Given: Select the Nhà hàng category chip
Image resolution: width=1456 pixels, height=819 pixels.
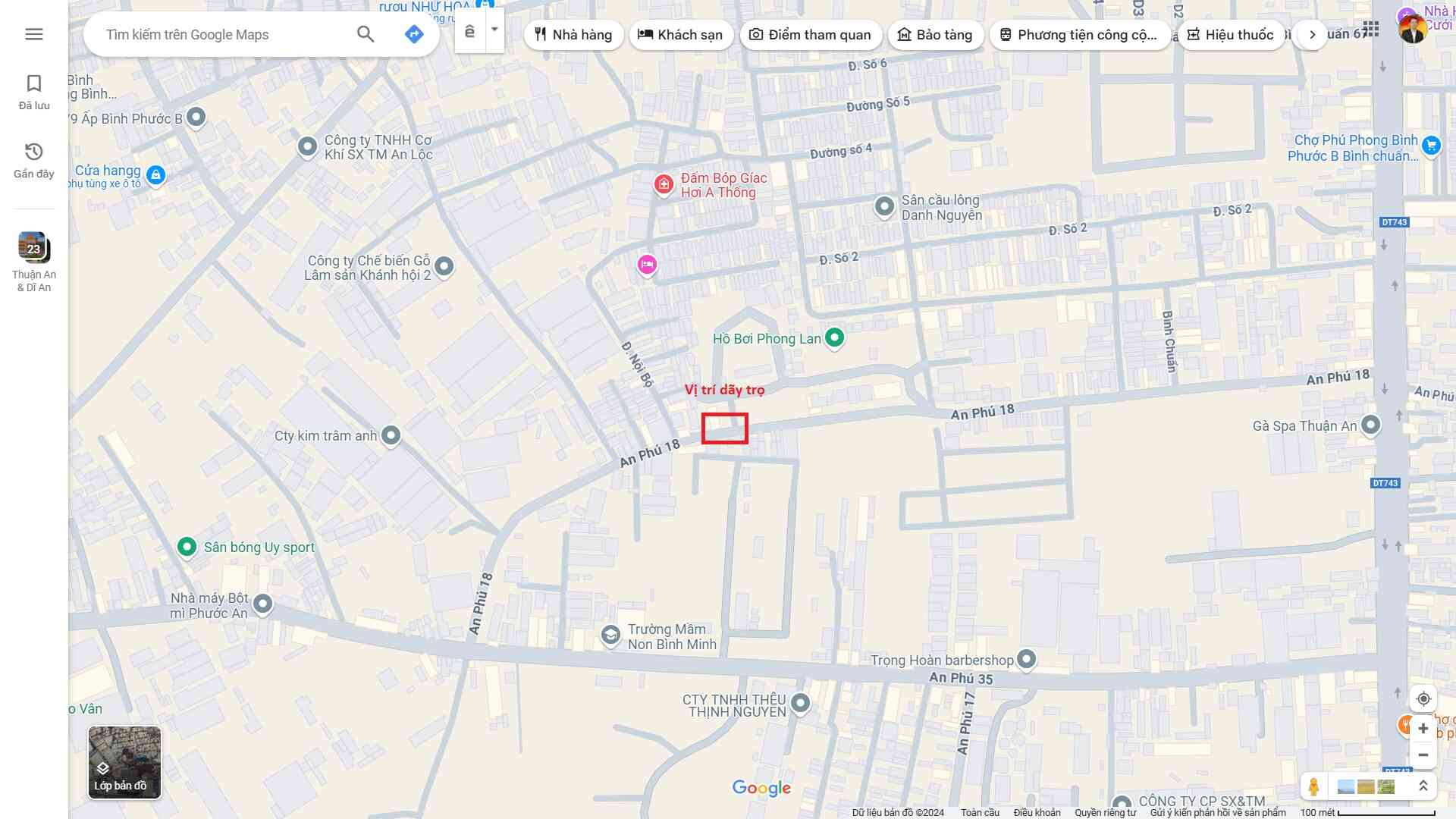Looking at the screenshot, I should point(573,35).
